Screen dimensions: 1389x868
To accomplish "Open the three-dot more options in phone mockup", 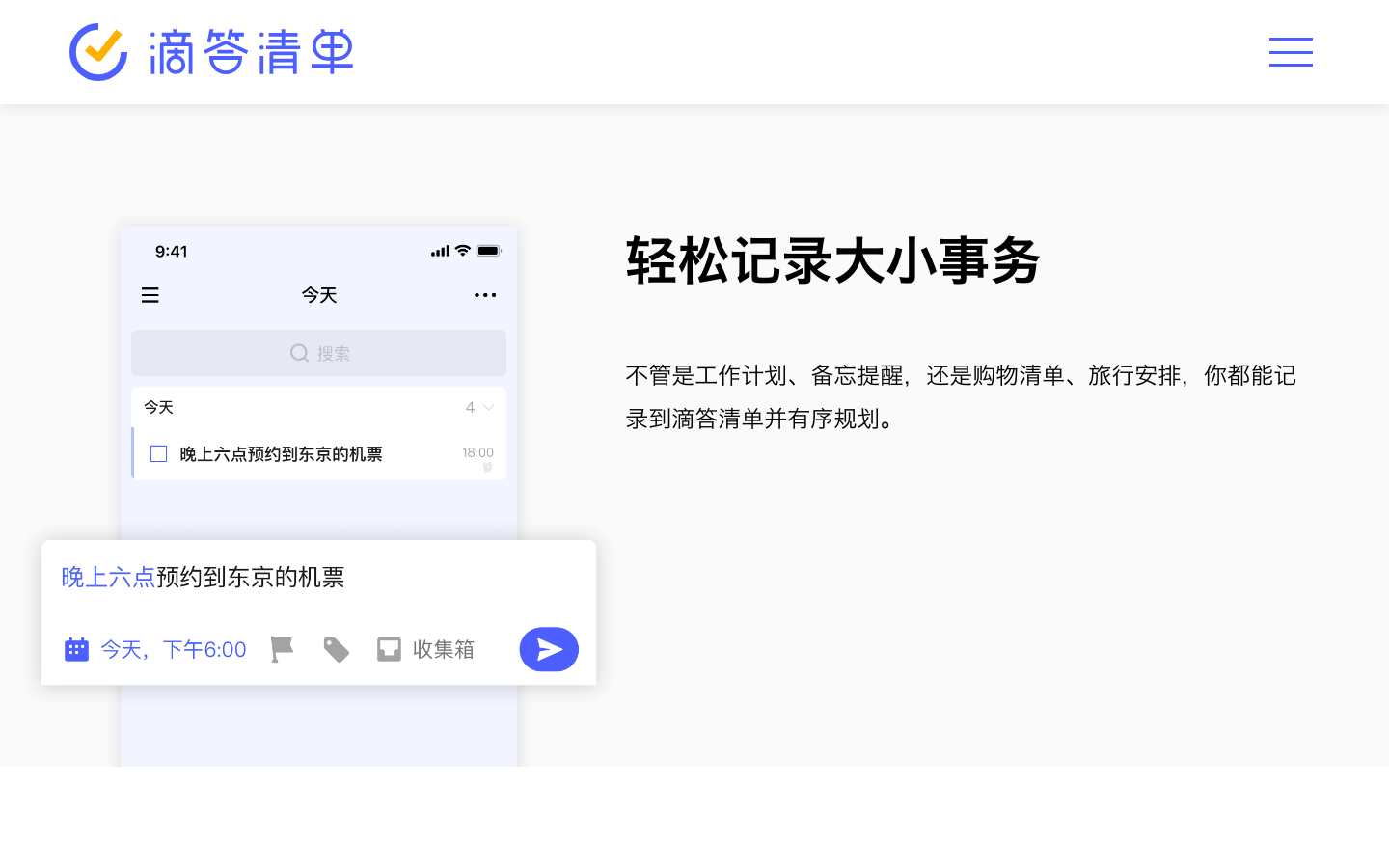I will pos(485,295).
